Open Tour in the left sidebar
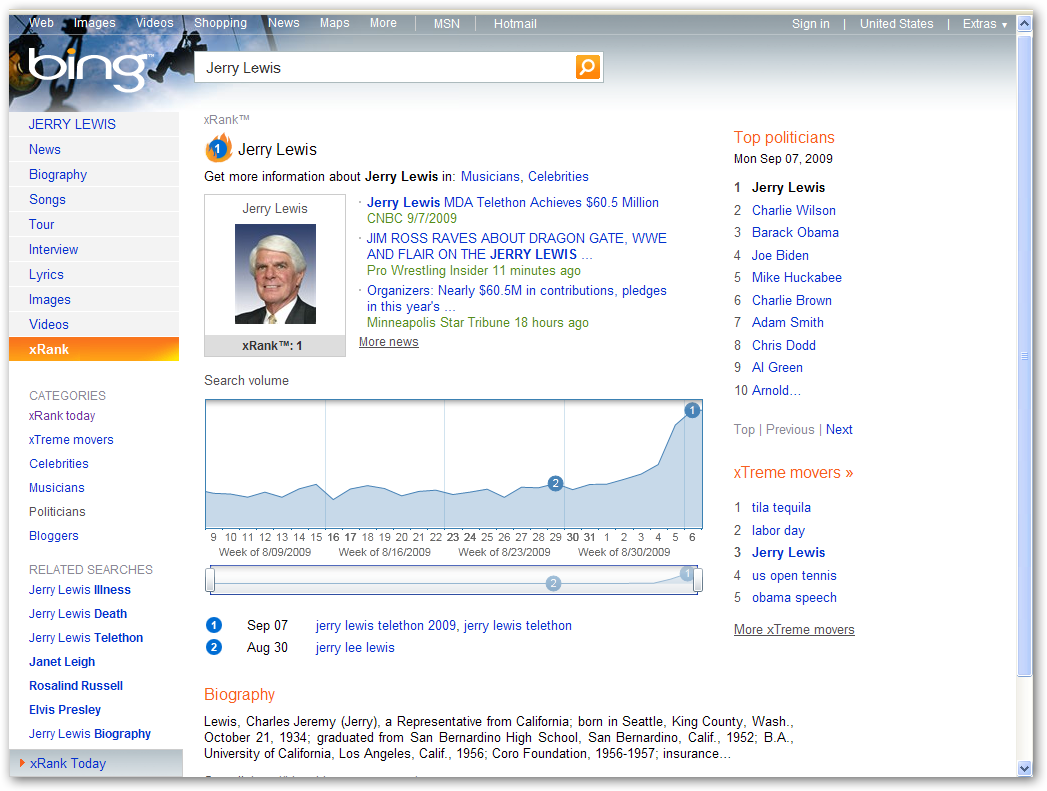Screen dimensions: 1047x791 (x=94, y=224)
